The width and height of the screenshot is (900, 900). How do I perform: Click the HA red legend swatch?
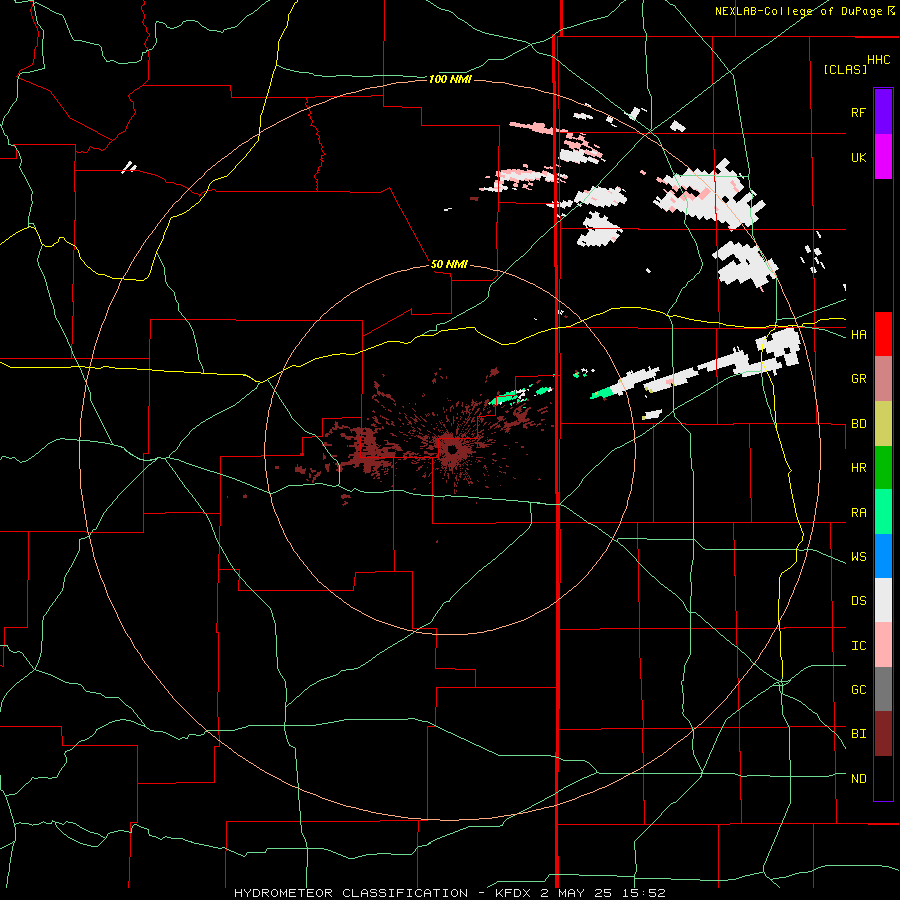pos(883,334)
